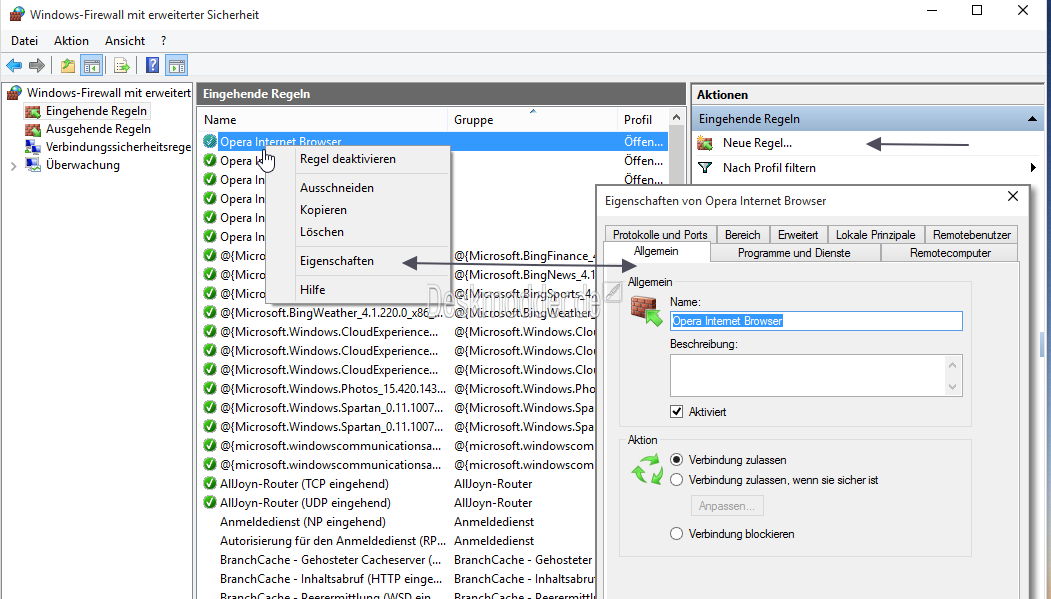Select the Verbindung zulassen radio button
The height and width of the screenshot is (599, 1051).
tap(676, 460)
